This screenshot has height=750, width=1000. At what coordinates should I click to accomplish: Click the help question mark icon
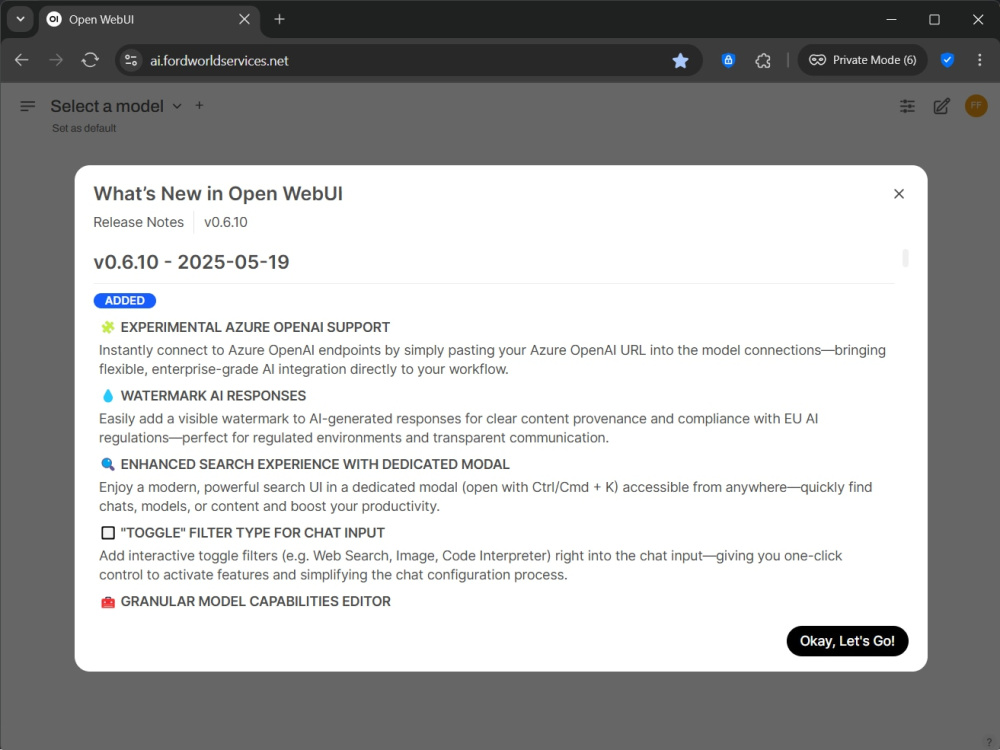tap(989, 742)
